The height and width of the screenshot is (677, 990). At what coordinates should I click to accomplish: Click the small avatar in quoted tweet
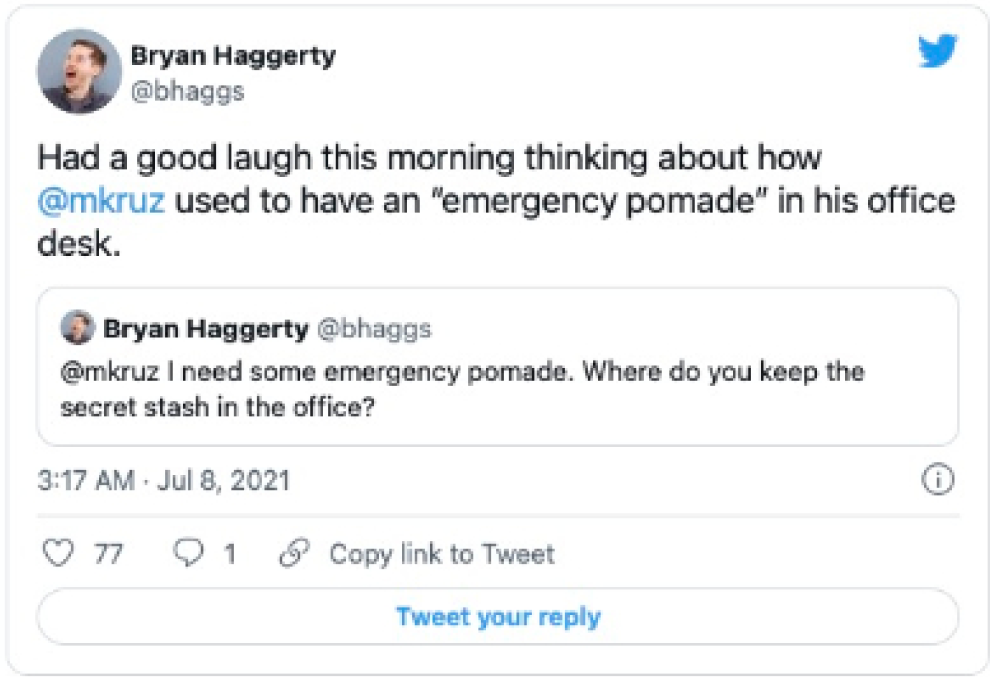77,328
